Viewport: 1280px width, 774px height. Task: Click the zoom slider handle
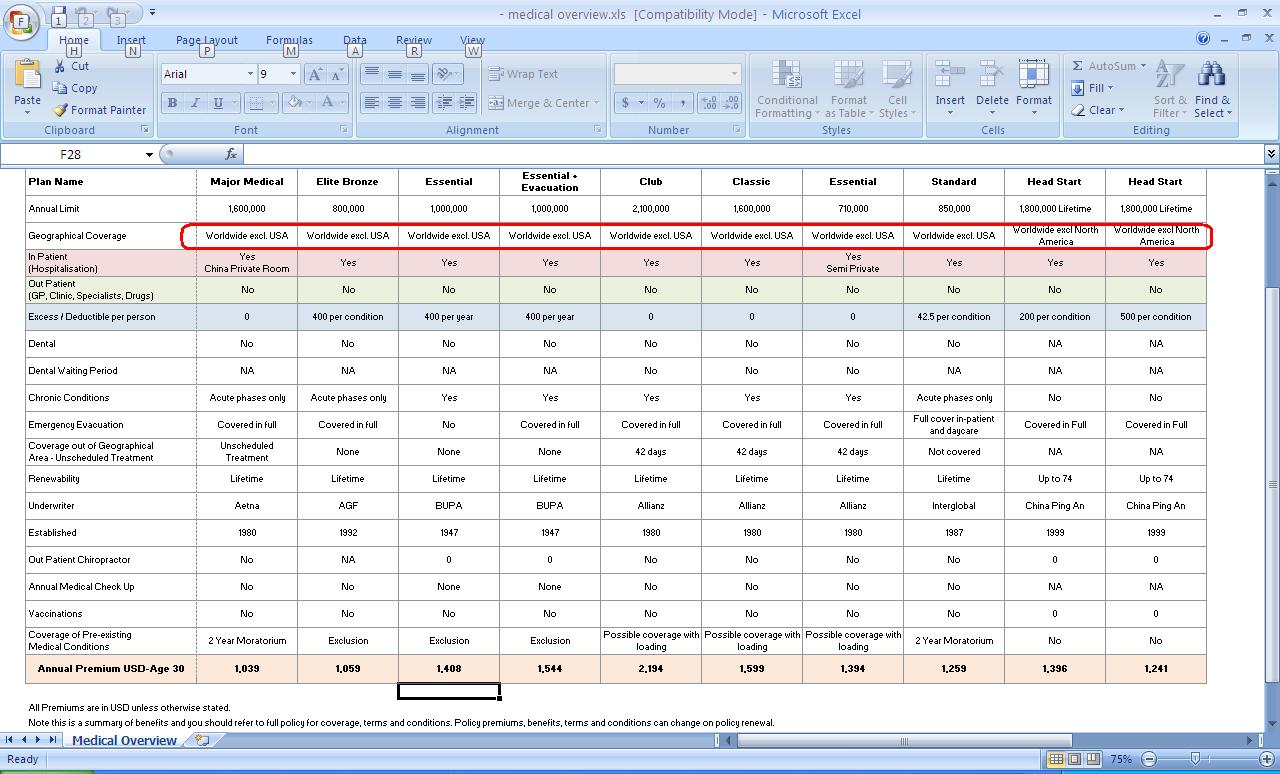click(x=1195, y=759)
